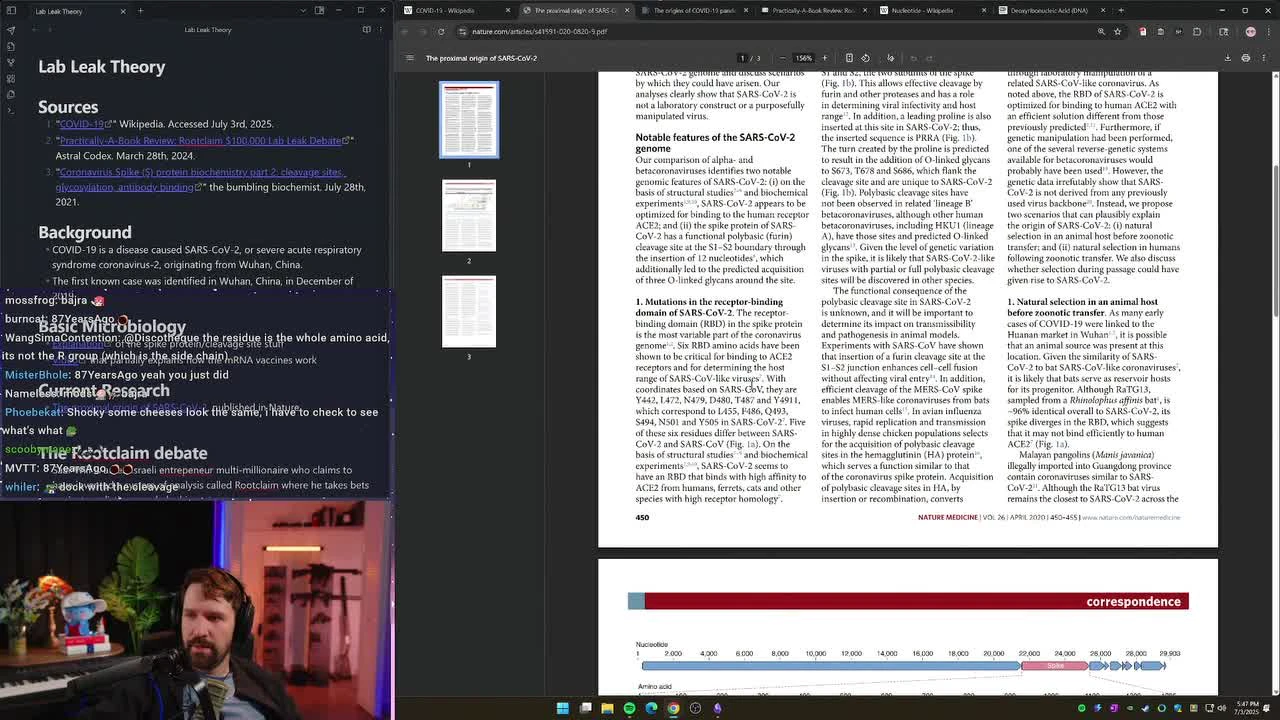The image size is (1280, 720).
Task: Click the 156% zoom level field
Action: point(804,58)
